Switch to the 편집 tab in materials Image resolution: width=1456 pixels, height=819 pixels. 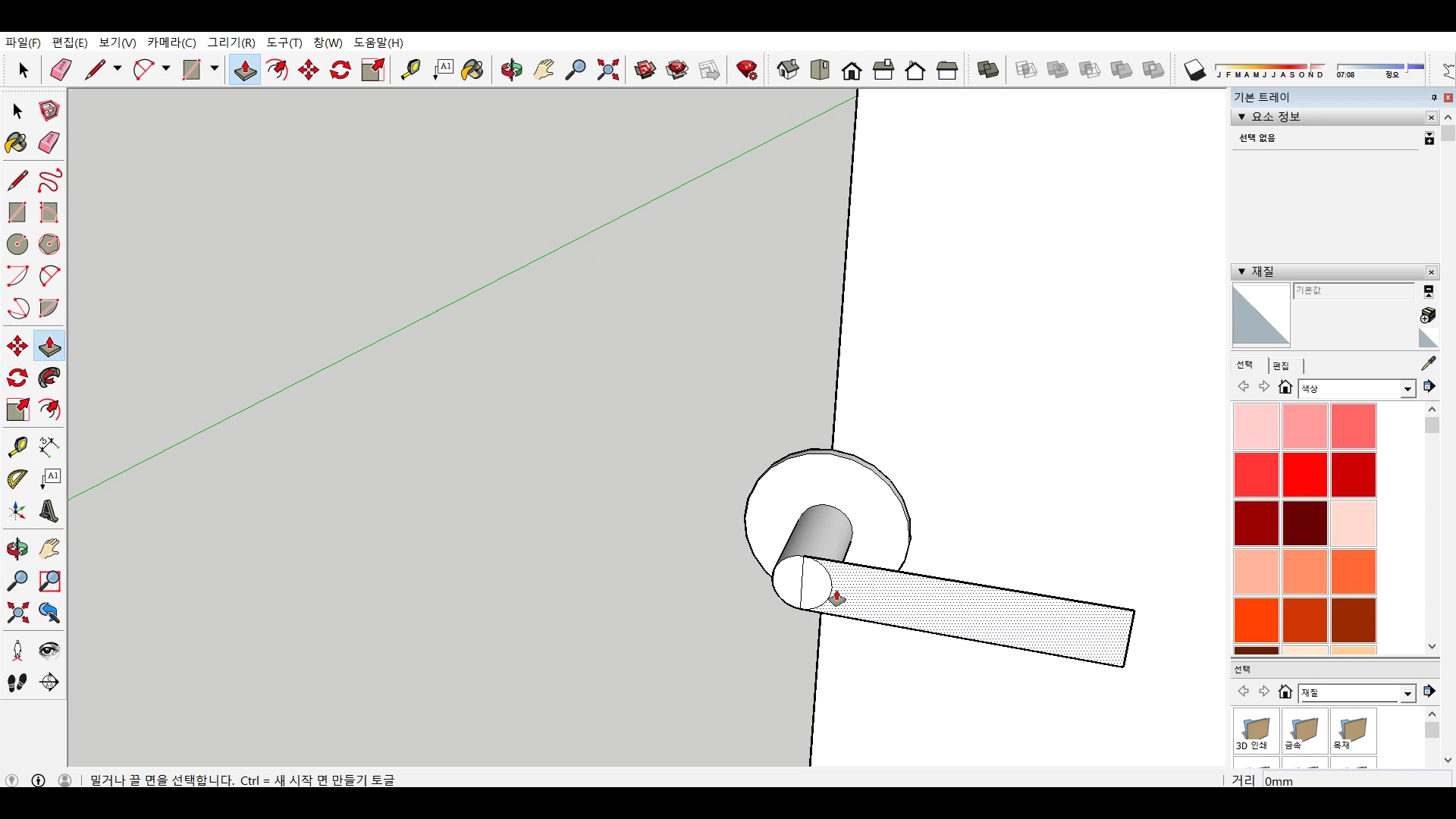pyautogui.click(x=1281, y=366)
